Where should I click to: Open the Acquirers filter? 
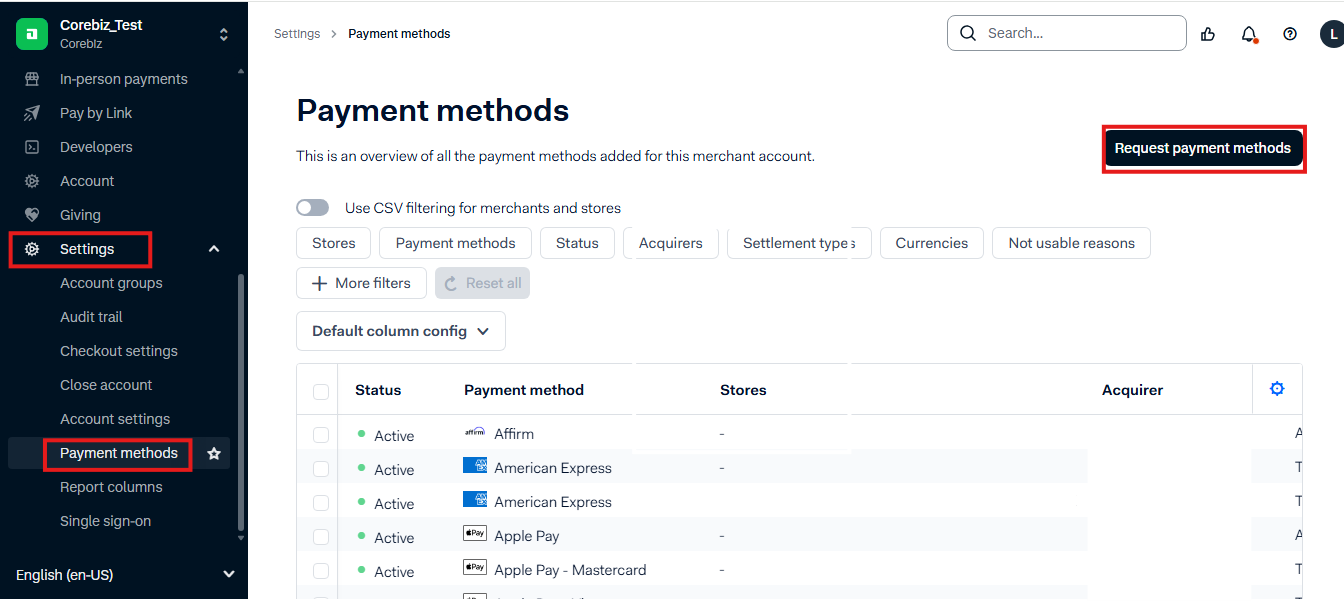coord(671,243)
